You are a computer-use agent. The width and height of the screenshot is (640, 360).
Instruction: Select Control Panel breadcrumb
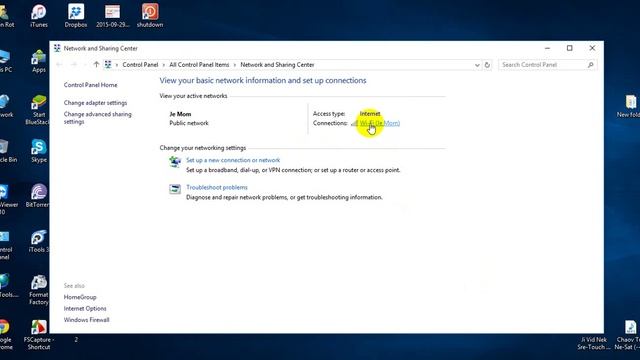[140, 64]
